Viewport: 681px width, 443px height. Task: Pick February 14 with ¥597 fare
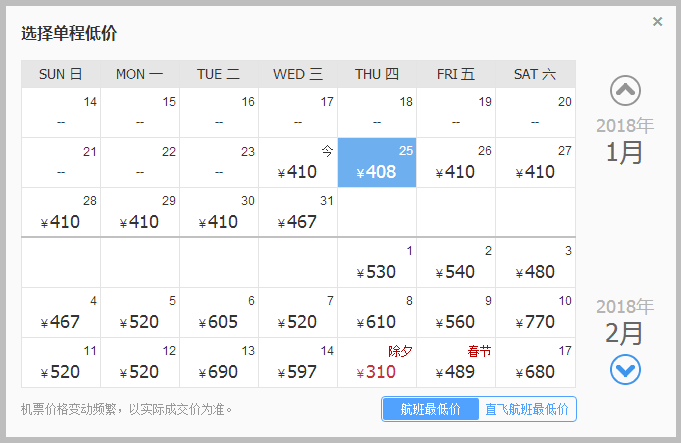(x=298, y=362)
